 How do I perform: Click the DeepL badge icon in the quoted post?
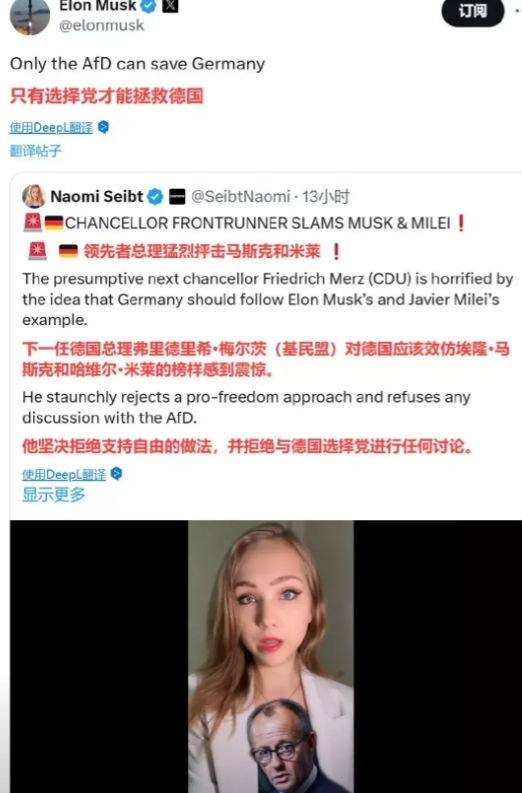tap(116, 474)
